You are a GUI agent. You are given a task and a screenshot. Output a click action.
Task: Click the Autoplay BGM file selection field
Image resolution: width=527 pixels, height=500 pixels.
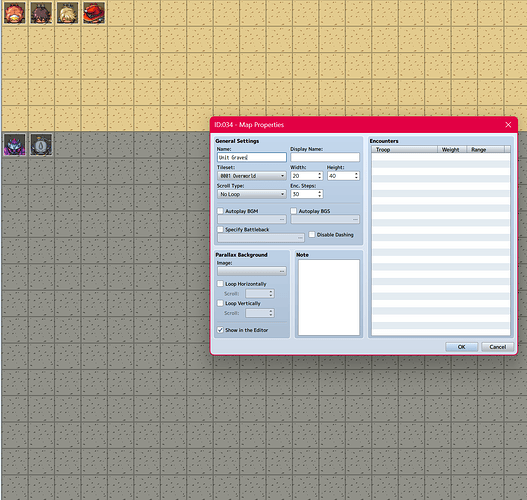[x=252, y=219]
